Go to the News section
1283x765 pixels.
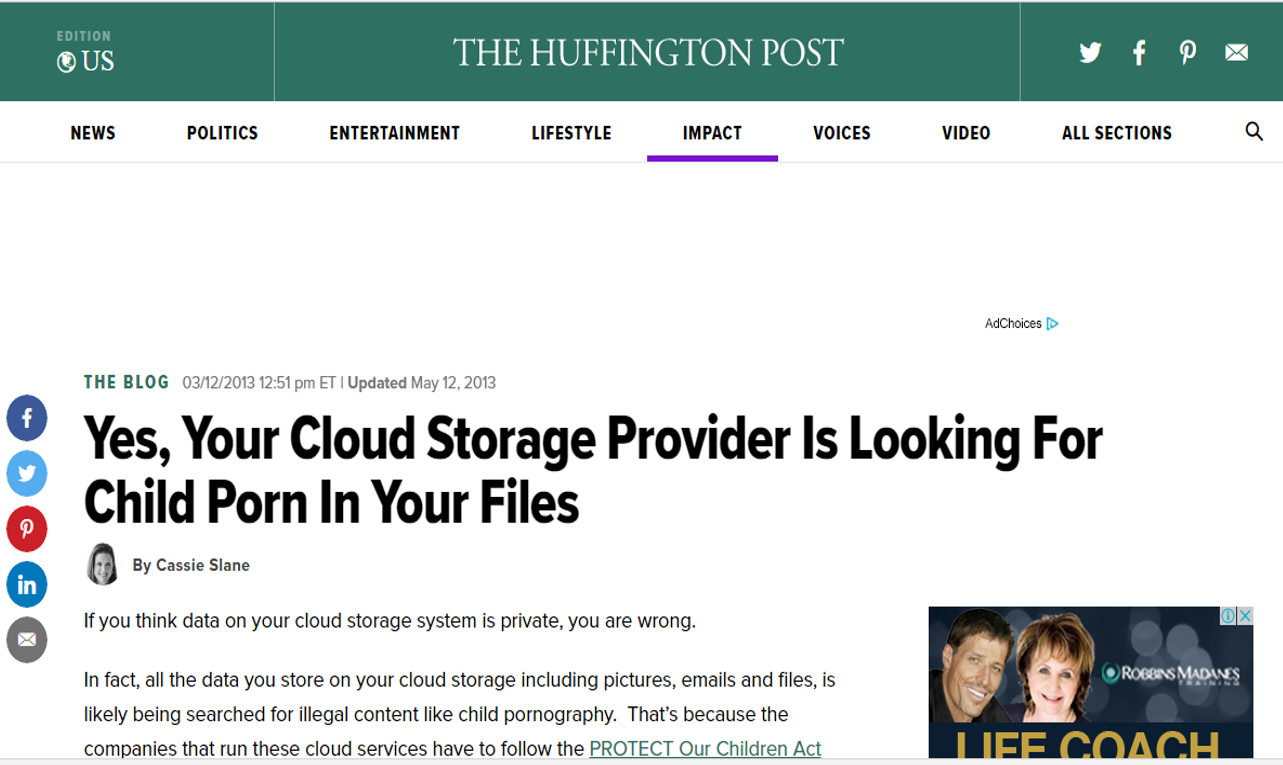pos(93,133)
